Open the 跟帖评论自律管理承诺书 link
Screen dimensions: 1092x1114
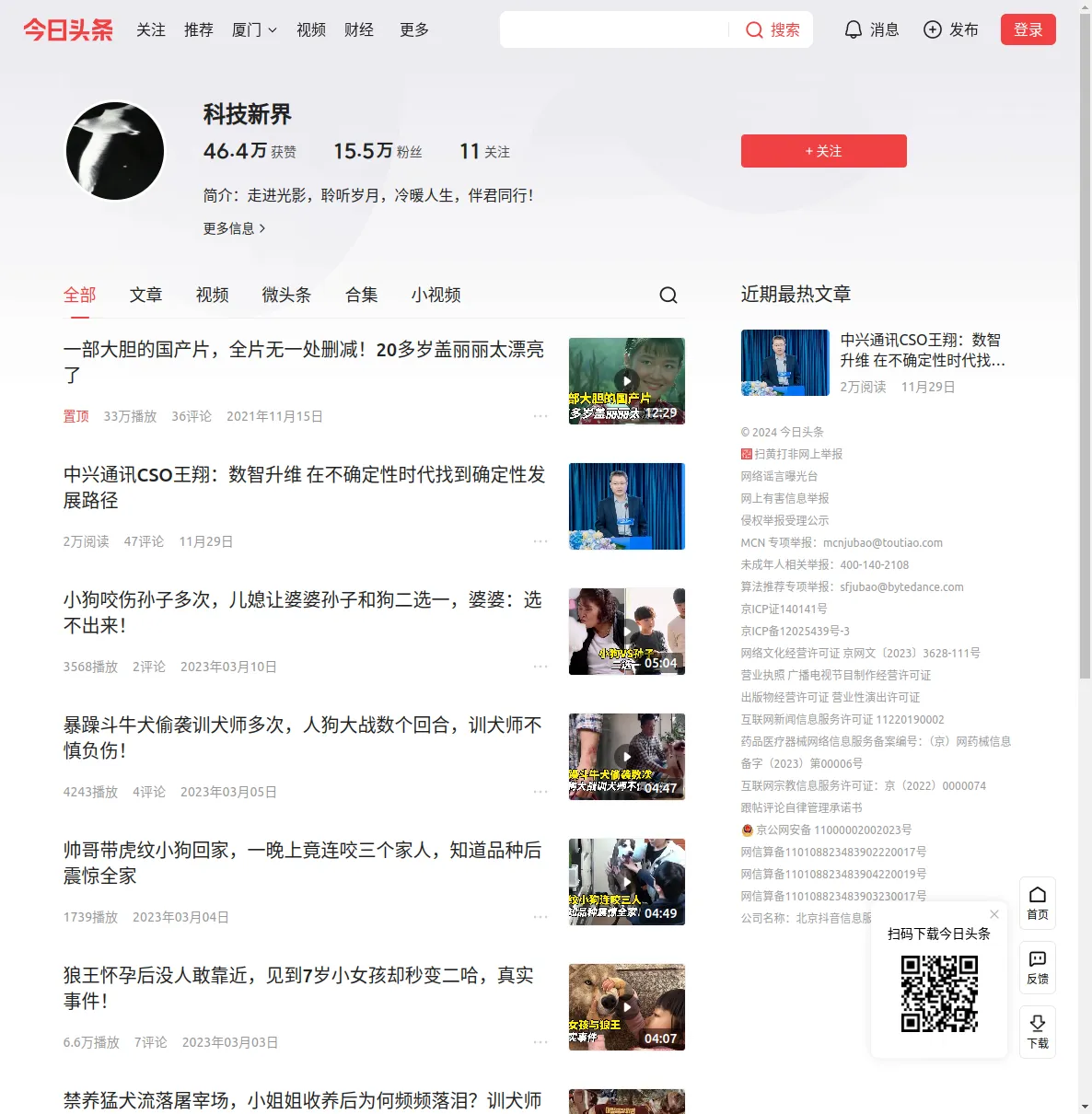point(802,807)
